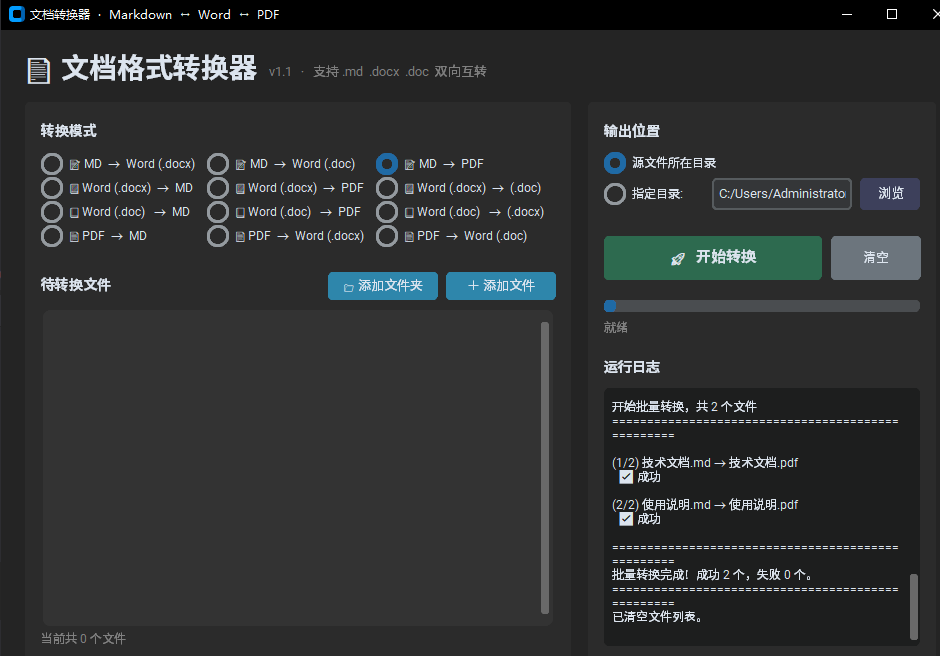940x656 pixels.
Task: Click the success checkmark under 技术文档.pdf
Action: pos(626,477)
